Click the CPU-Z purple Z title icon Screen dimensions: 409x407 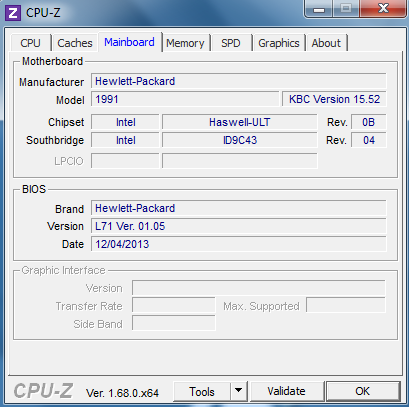click(x=13, y=13)
